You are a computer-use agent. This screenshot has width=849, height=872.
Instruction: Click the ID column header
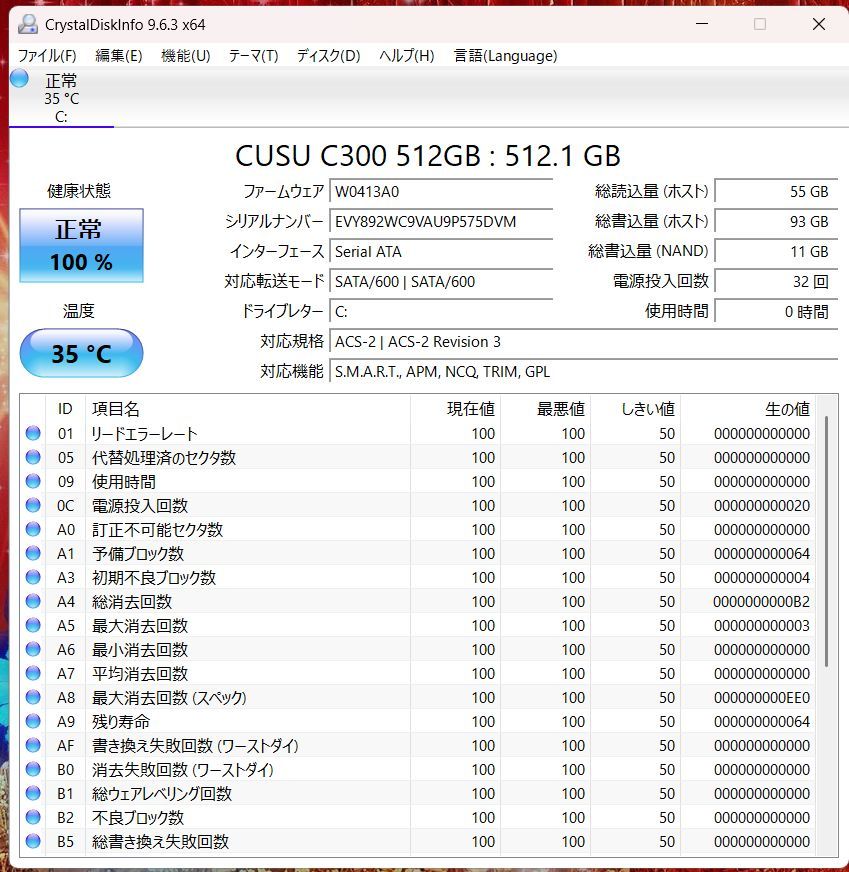pyautogui.click(x=65, y=409)
